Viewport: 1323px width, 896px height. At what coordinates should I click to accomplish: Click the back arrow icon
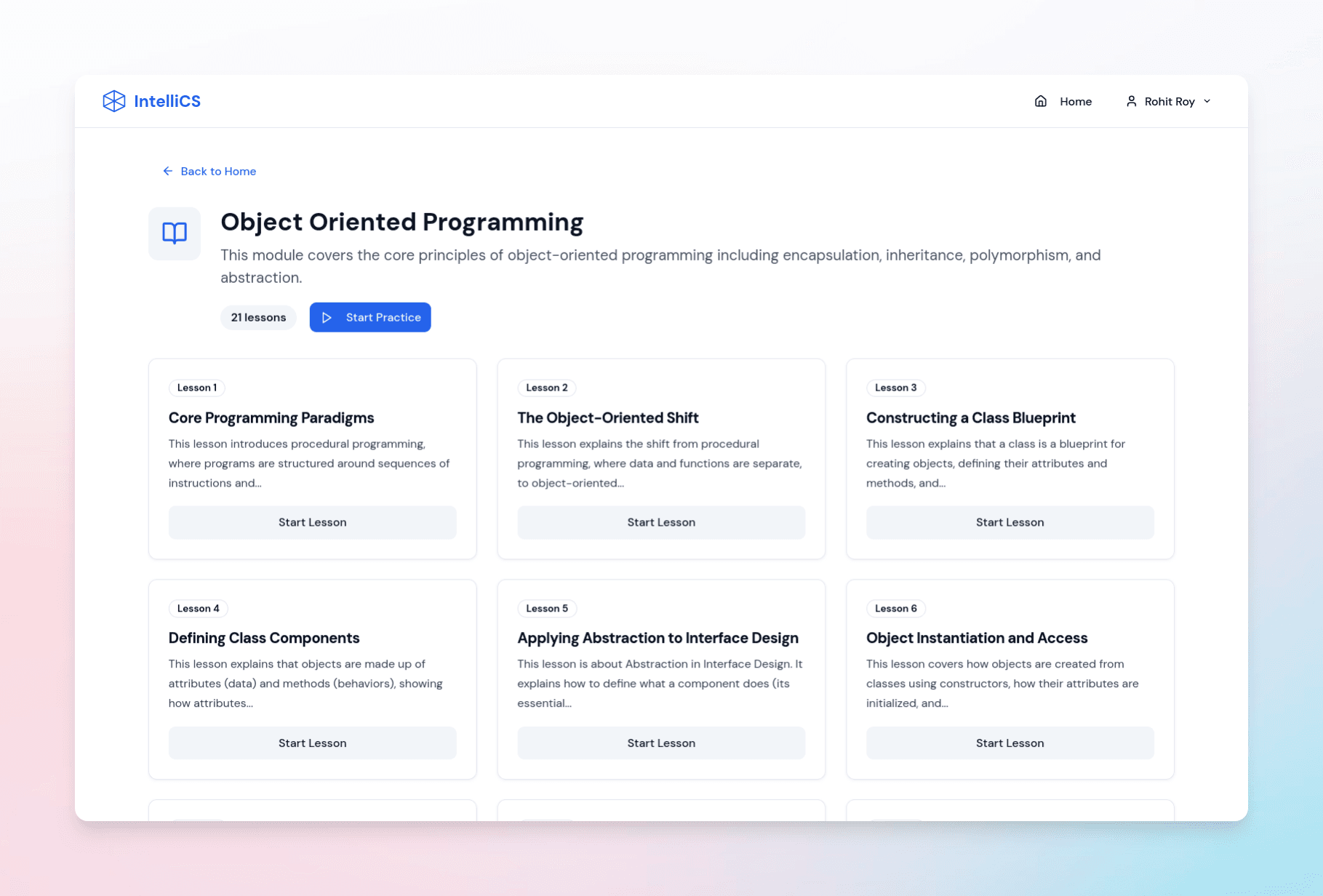[168, 171]
